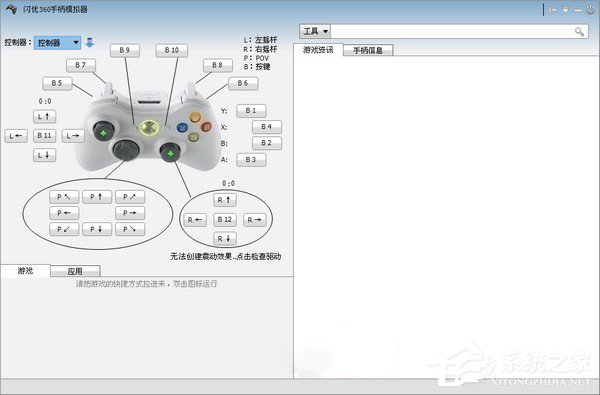Click the B 10 mapping button
The image size is (600, 395).
pos(172,50)
